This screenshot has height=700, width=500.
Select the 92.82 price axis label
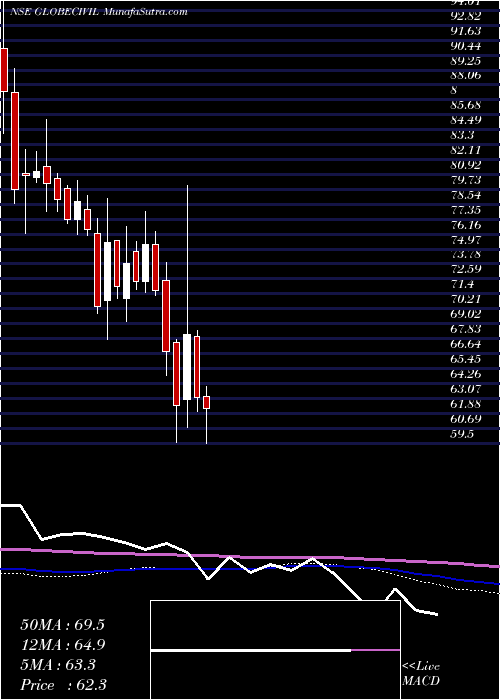pos(466,16)
